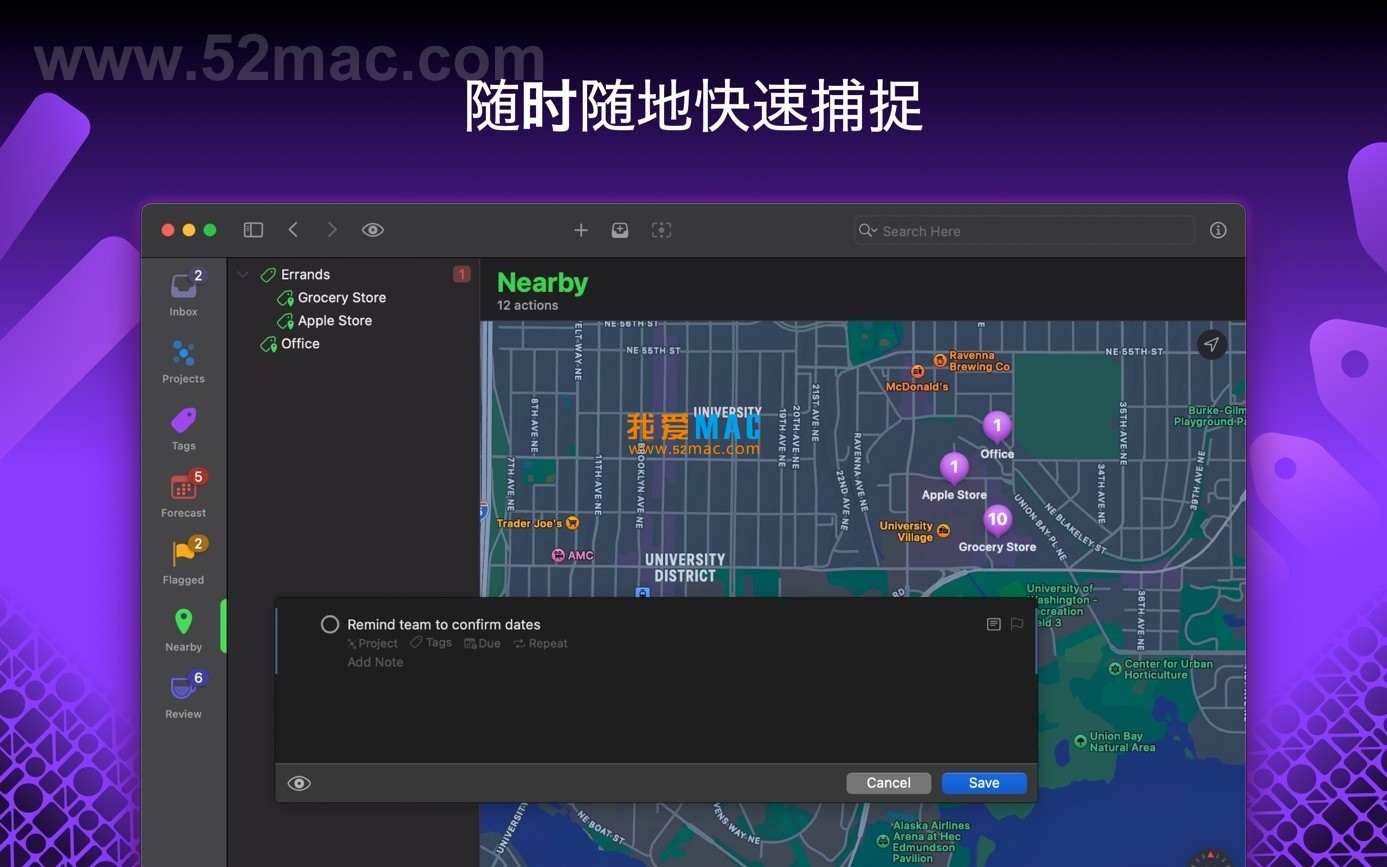Screen dimensions: 1387x867
Task: Go forward with the right chevron
Action: point(332,230)
